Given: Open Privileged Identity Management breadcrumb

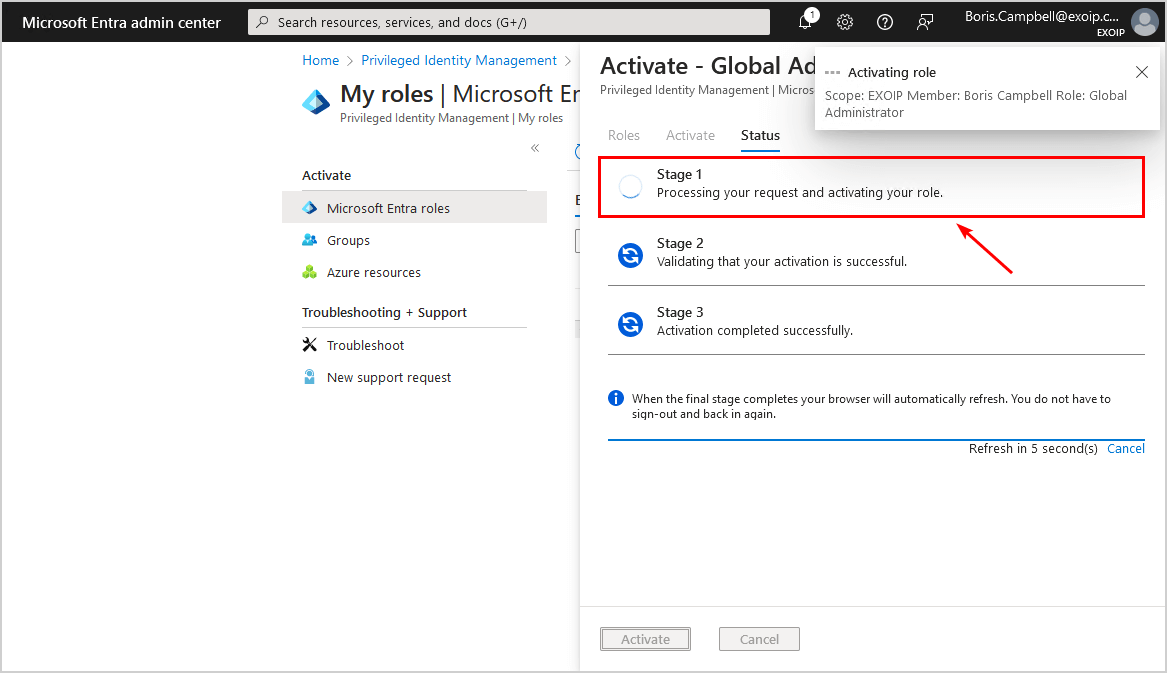Looking at the screenshot, I should point(459,60).
